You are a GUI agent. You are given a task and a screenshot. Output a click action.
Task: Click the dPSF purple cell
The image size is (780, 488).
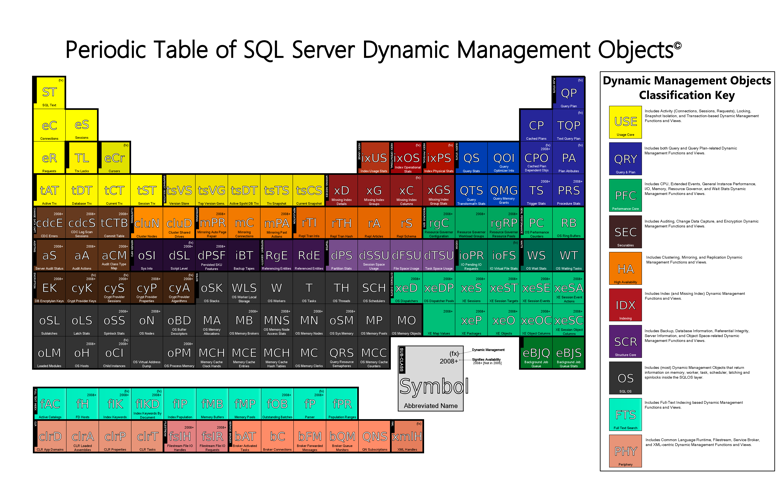pos(211,256)
